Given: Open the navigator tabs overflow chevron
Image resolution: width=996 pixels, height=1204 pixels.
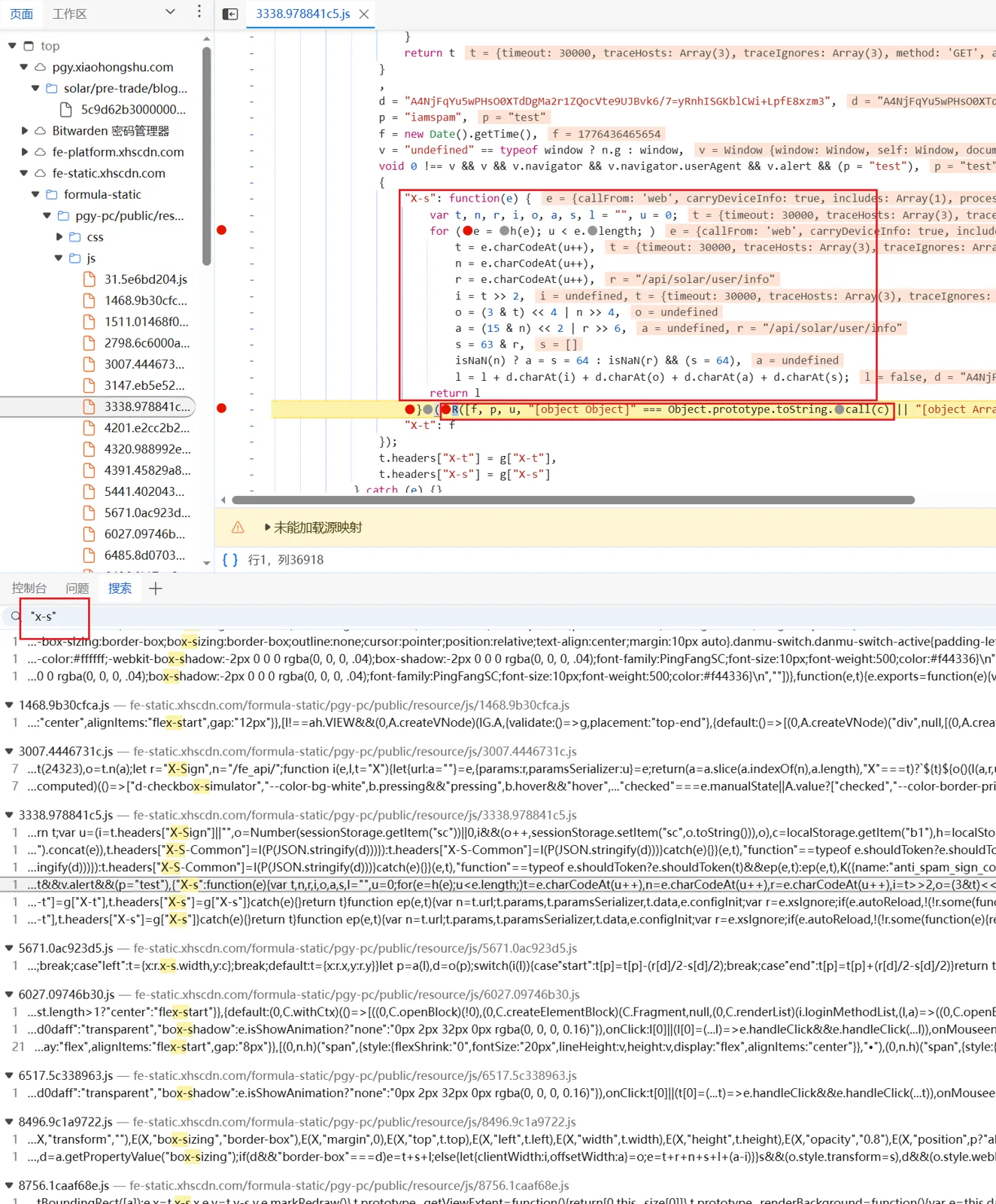Looking at the screenshot, I should (x=170, y=11).
